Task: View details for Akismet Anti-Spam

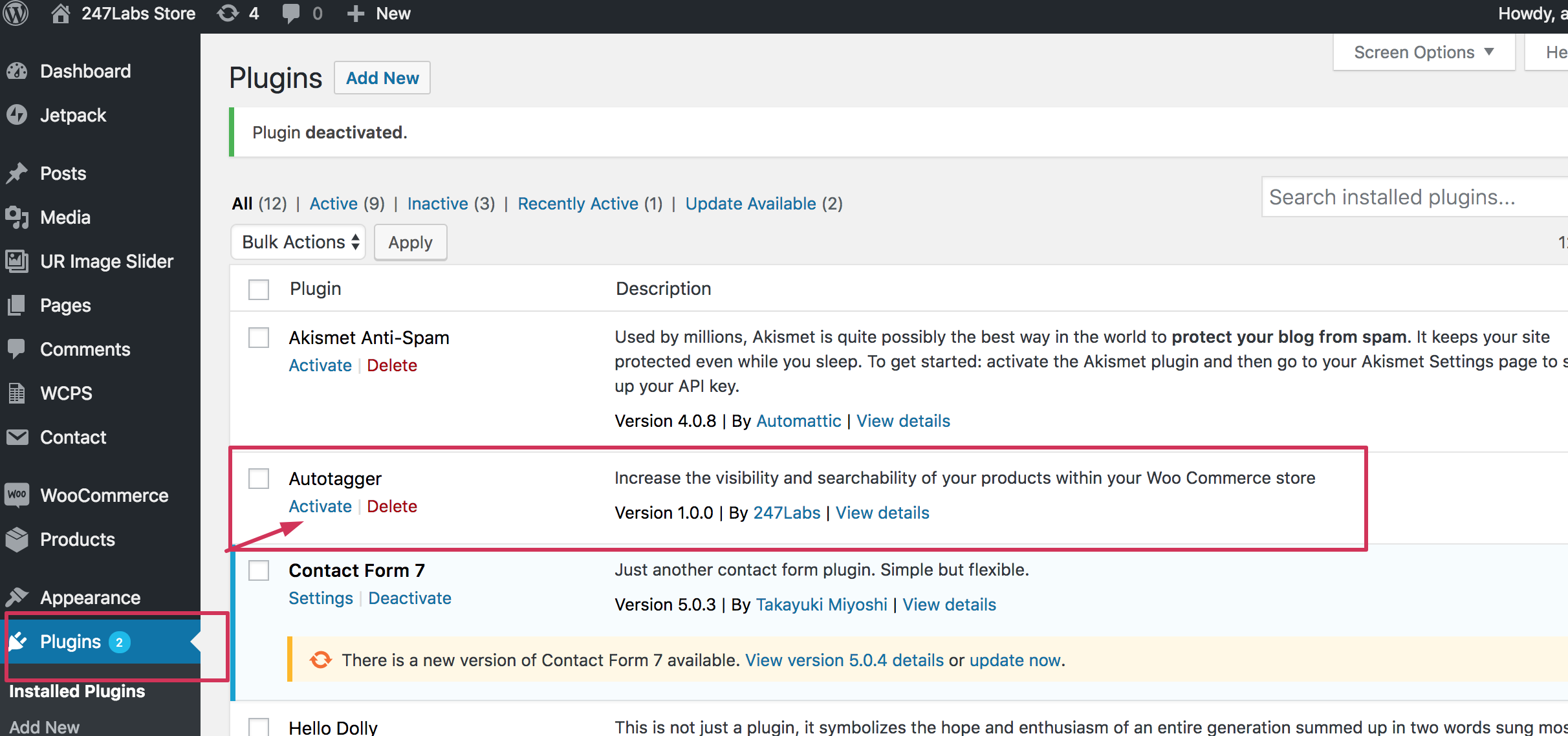Action: (903, 421)
